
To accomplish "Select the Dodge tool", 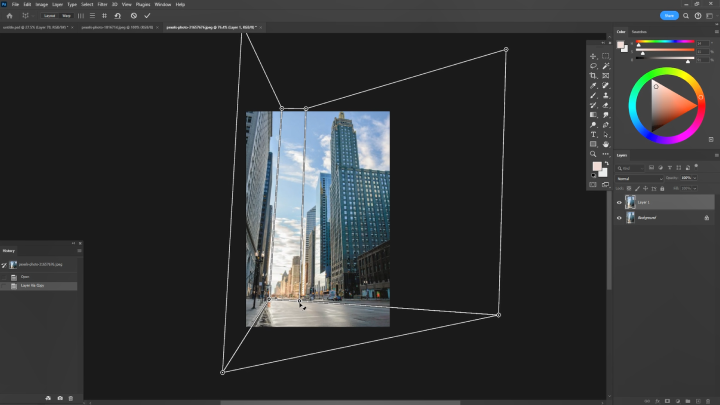I will (x=593, y=125).
